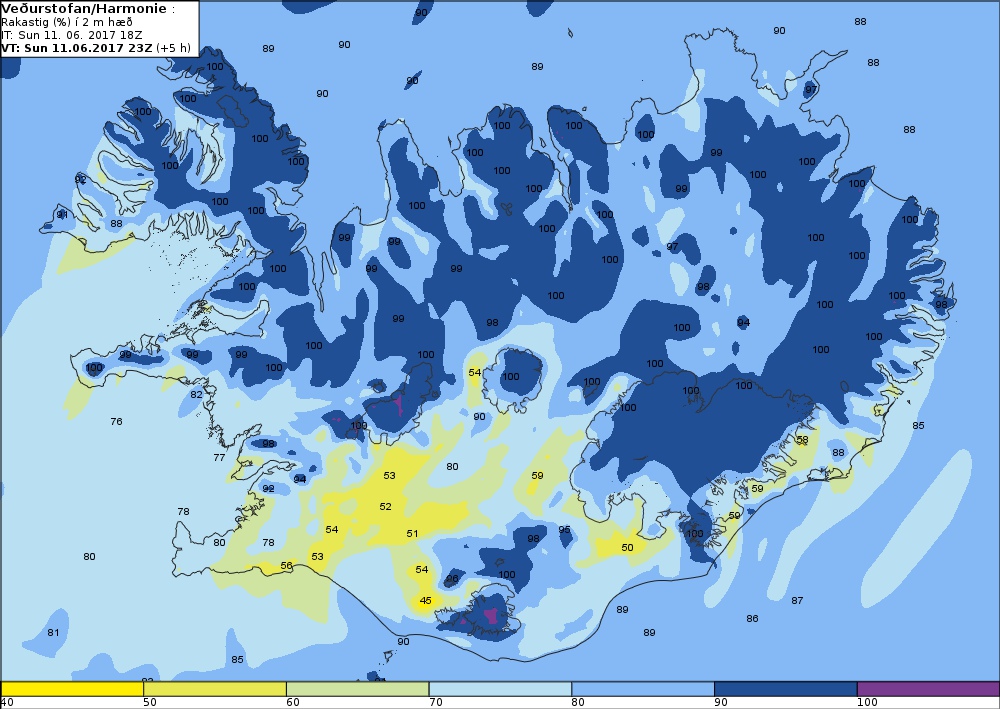
Task: Click the humidity value '52' on the map
Action: coord(385,507)
